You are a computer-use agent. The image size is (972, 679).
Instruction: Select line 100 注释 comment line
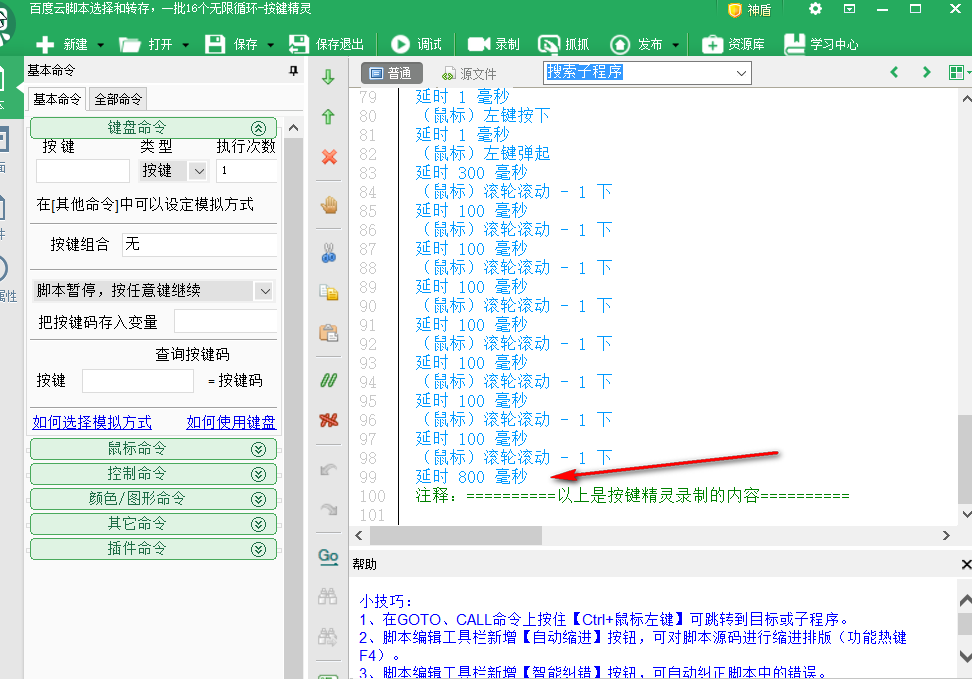632,496
